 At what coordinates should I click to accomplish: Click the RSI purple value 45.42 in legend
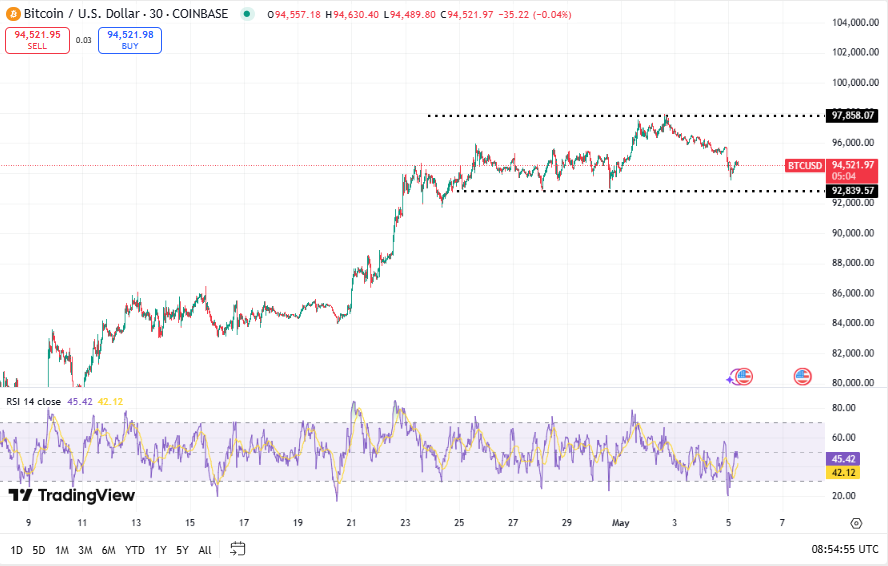point(80,402)
